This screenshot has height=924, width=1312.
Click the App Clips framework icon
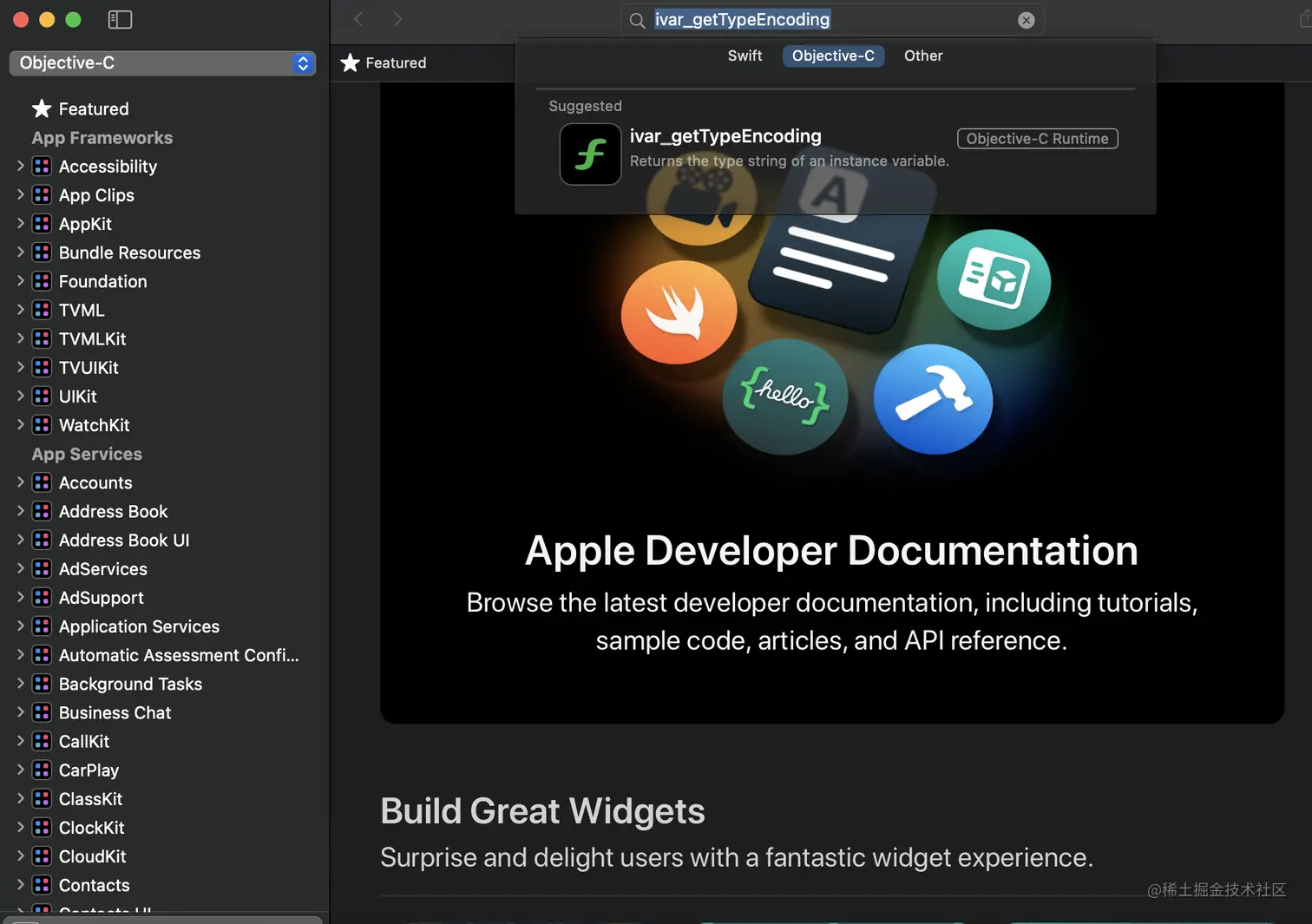point(42,194)
